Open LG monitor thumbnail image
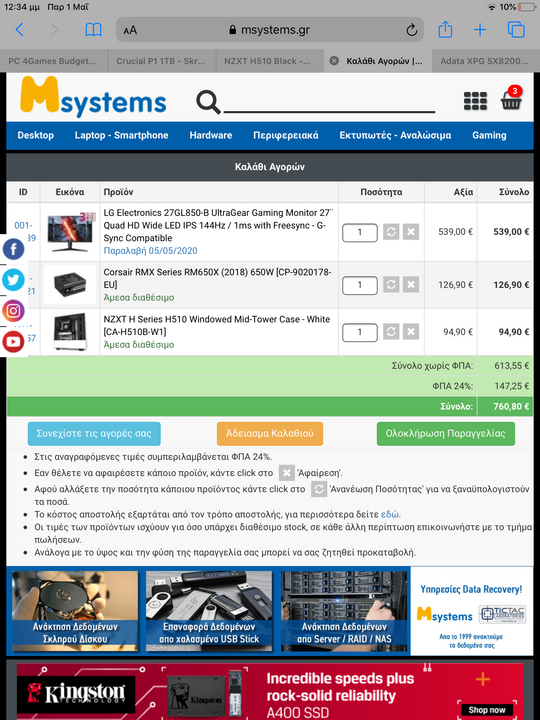The image size is (540, 720). coord(70,232)
